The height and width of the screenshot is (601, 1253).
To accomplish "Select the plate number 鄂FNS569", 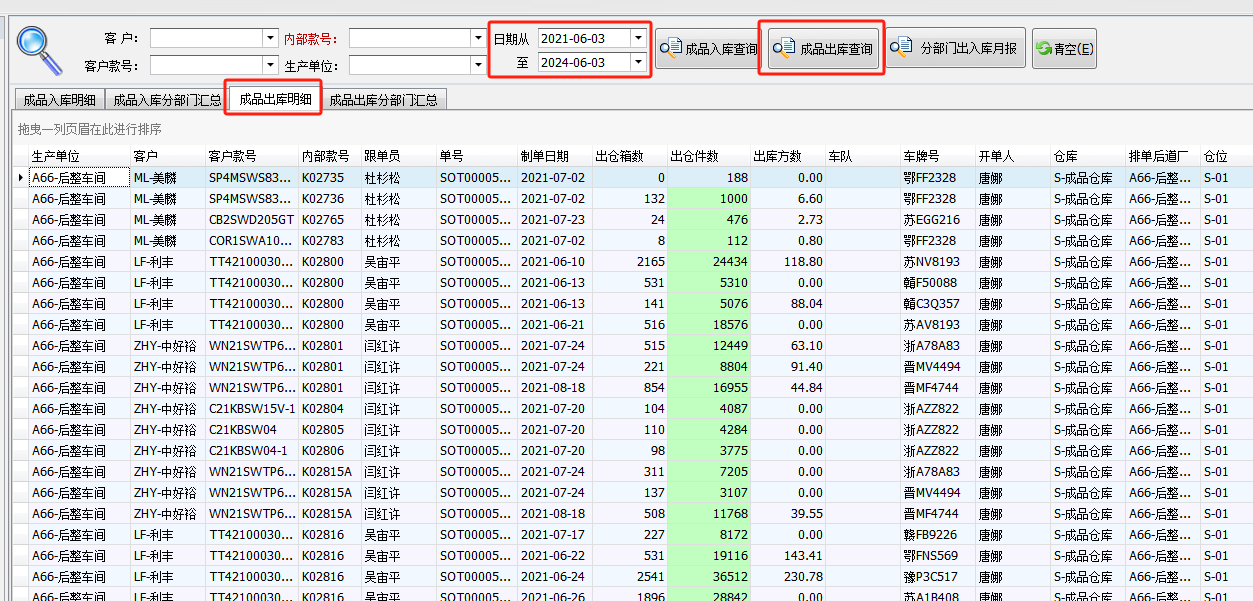I will pyautogui.click(x=938, y=555).
